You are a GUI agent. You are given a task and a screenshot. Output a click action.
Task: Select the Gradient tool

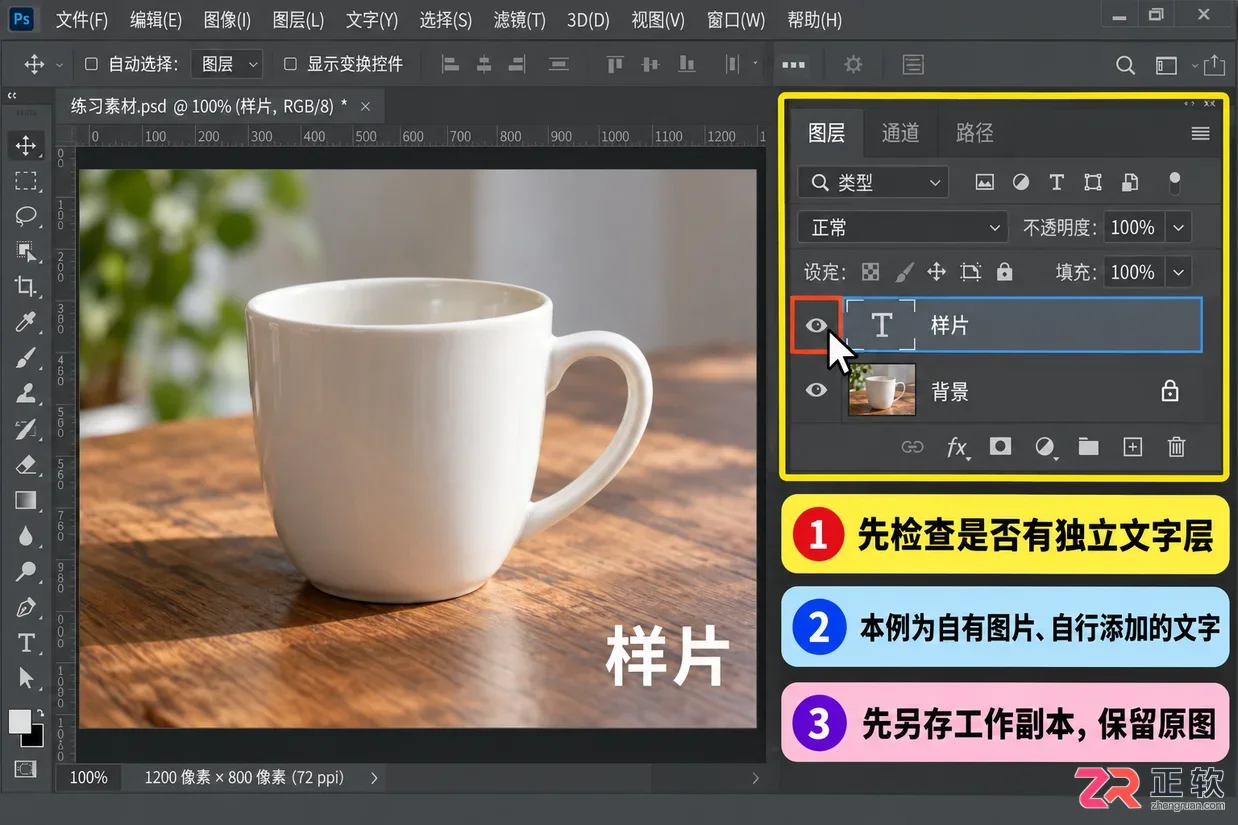click(x=26, y=500)
